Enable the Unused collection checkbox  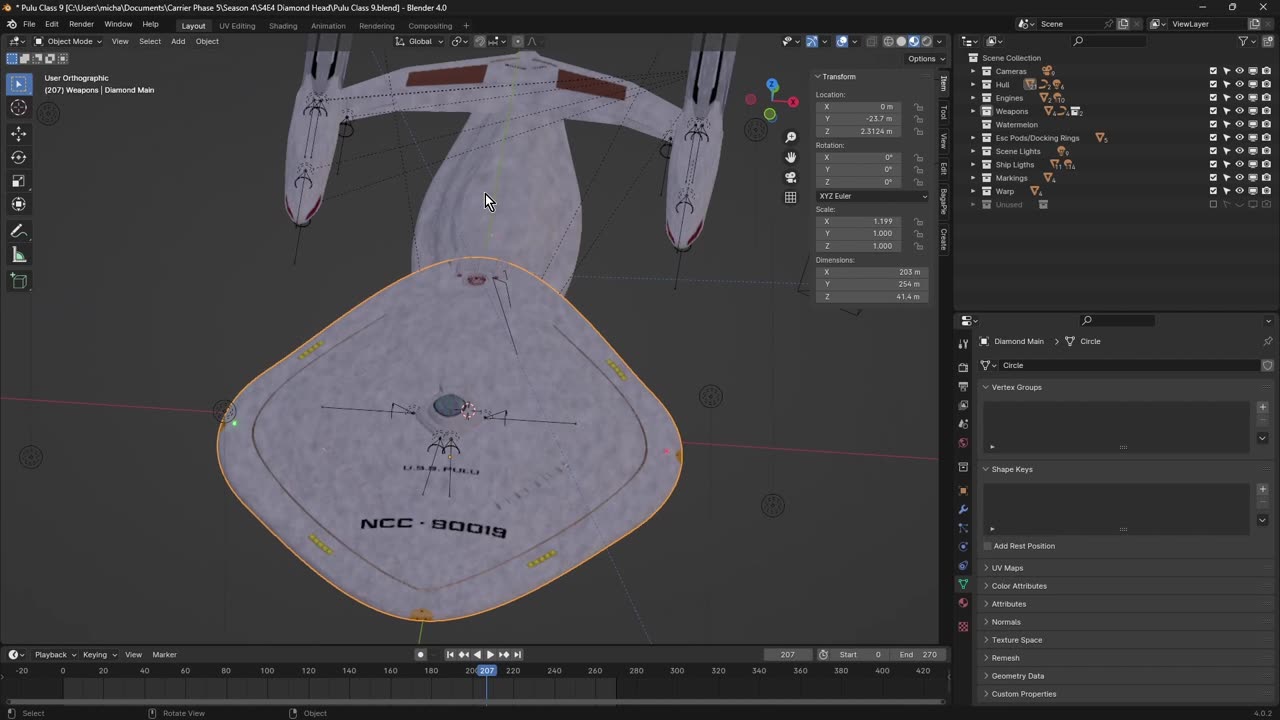1213,204
